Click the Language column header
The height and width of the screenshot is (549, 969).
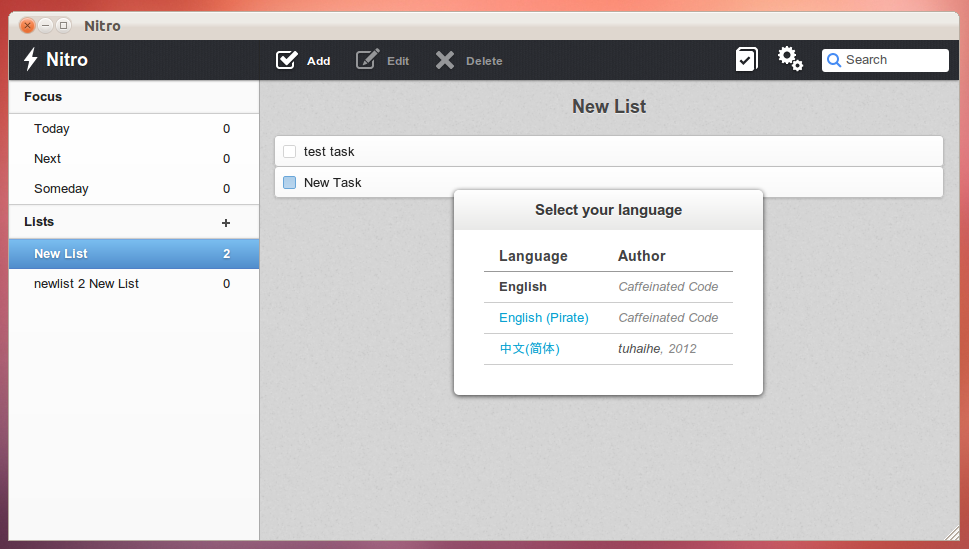[x=533, y=256]
